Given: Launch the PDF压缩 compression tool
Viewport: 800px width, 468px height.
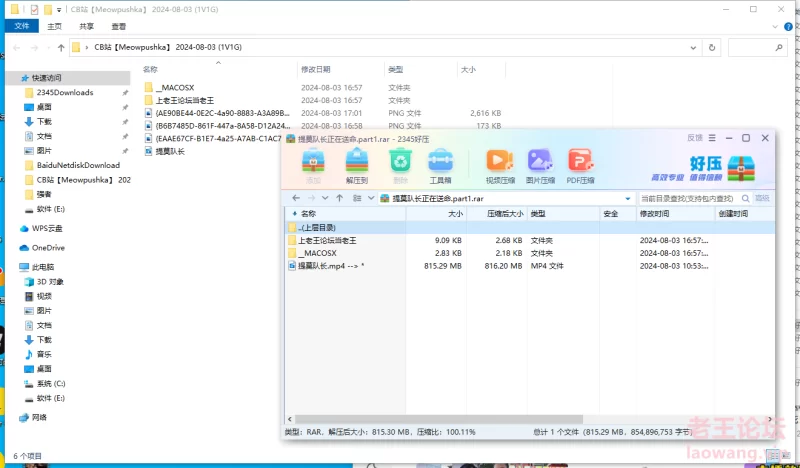Looking at the screenshot, I should 581,162.
